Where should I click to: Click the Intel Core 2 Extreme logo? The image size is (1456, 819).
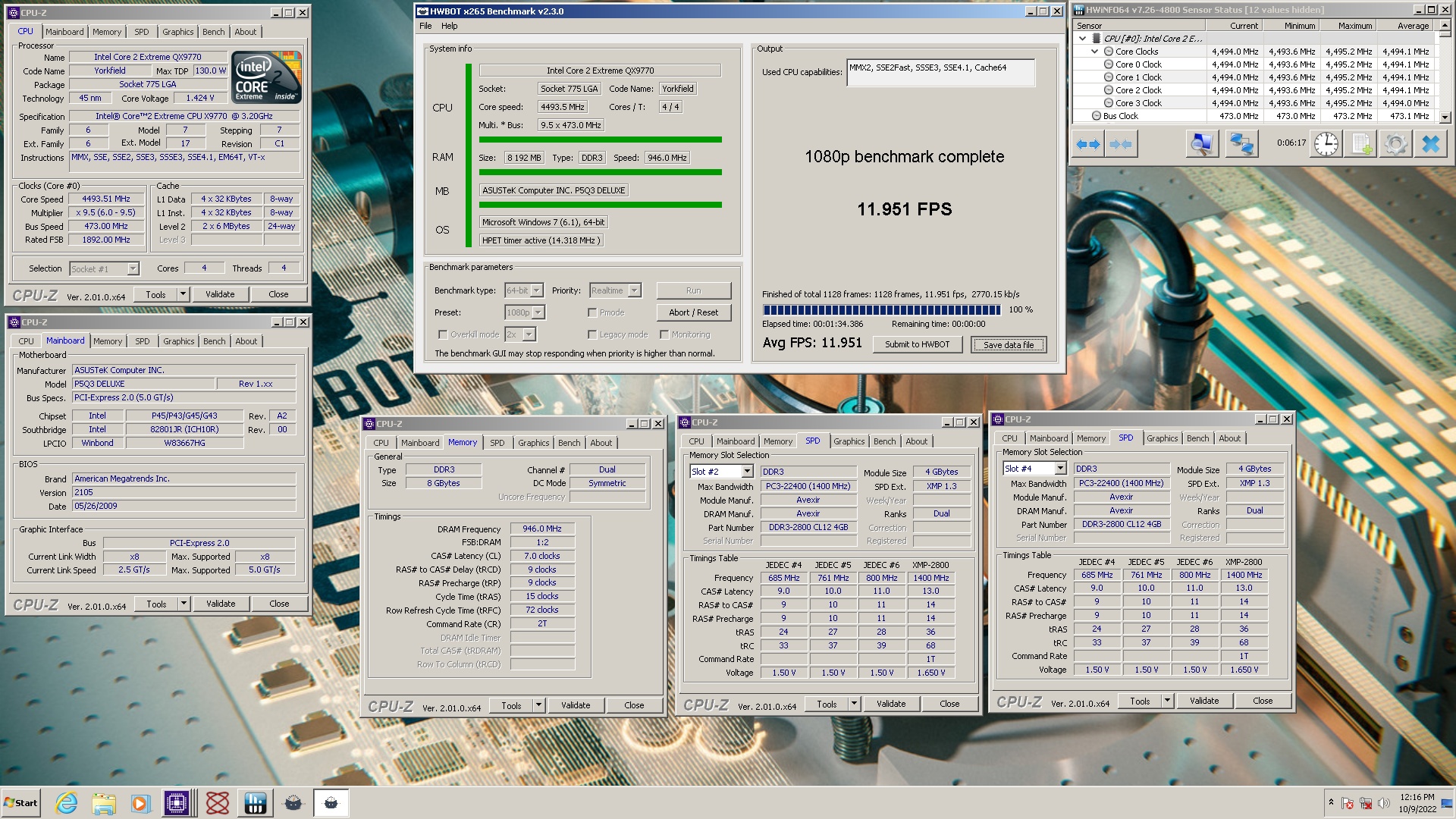click(x=266, y=77)
